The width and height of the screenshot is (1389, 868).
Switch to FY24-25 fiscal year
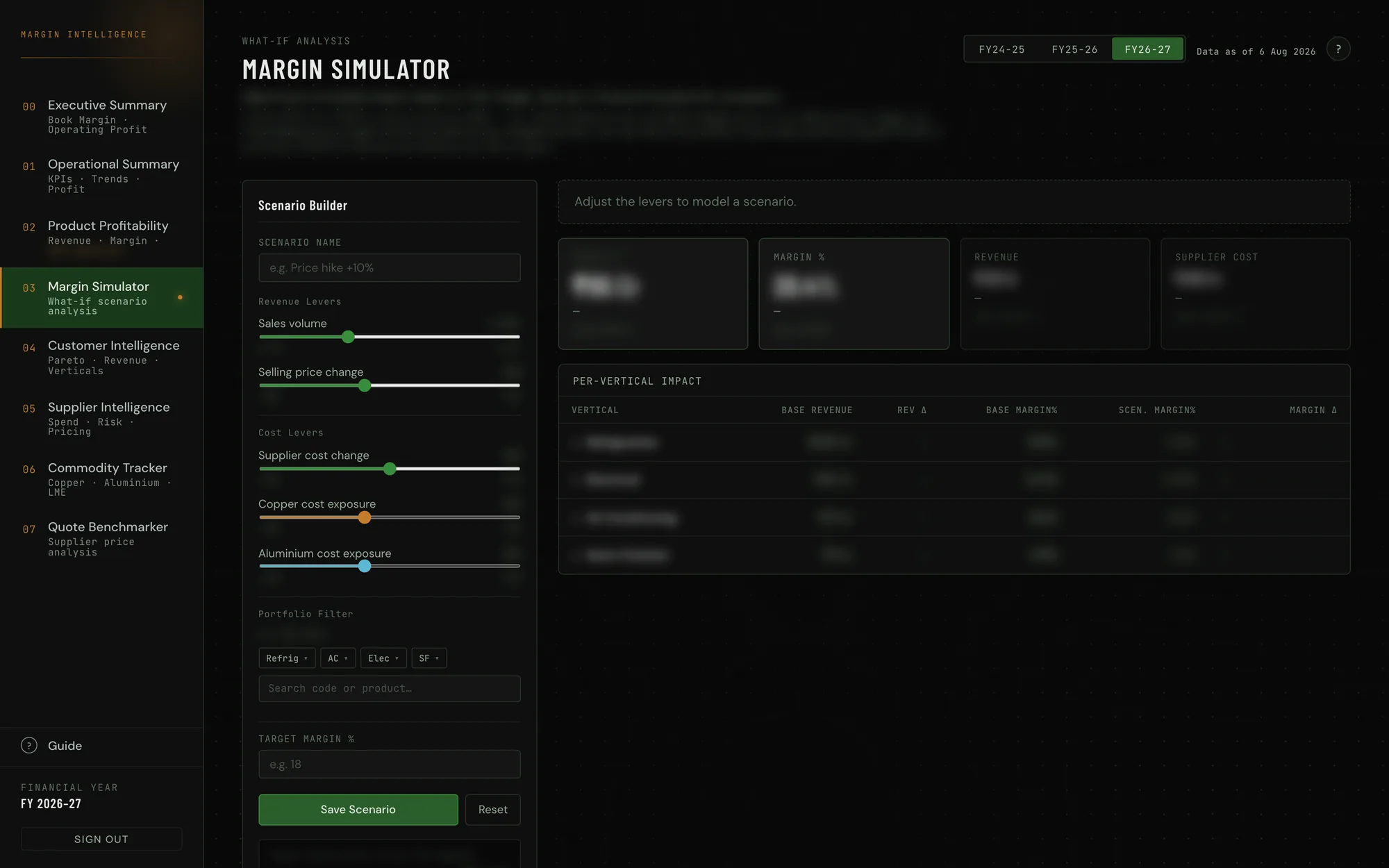tap(1001, 49)
